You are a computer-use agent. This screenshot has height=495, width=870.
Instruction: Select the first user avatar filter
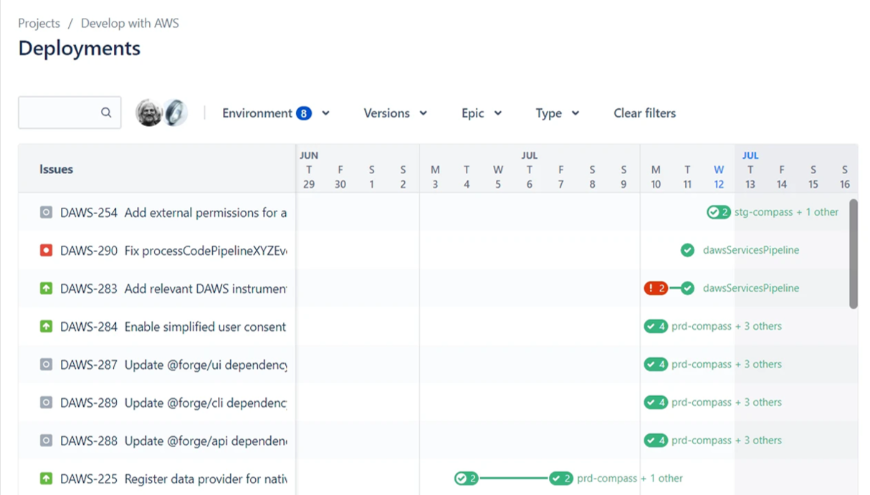coord(149,113)
